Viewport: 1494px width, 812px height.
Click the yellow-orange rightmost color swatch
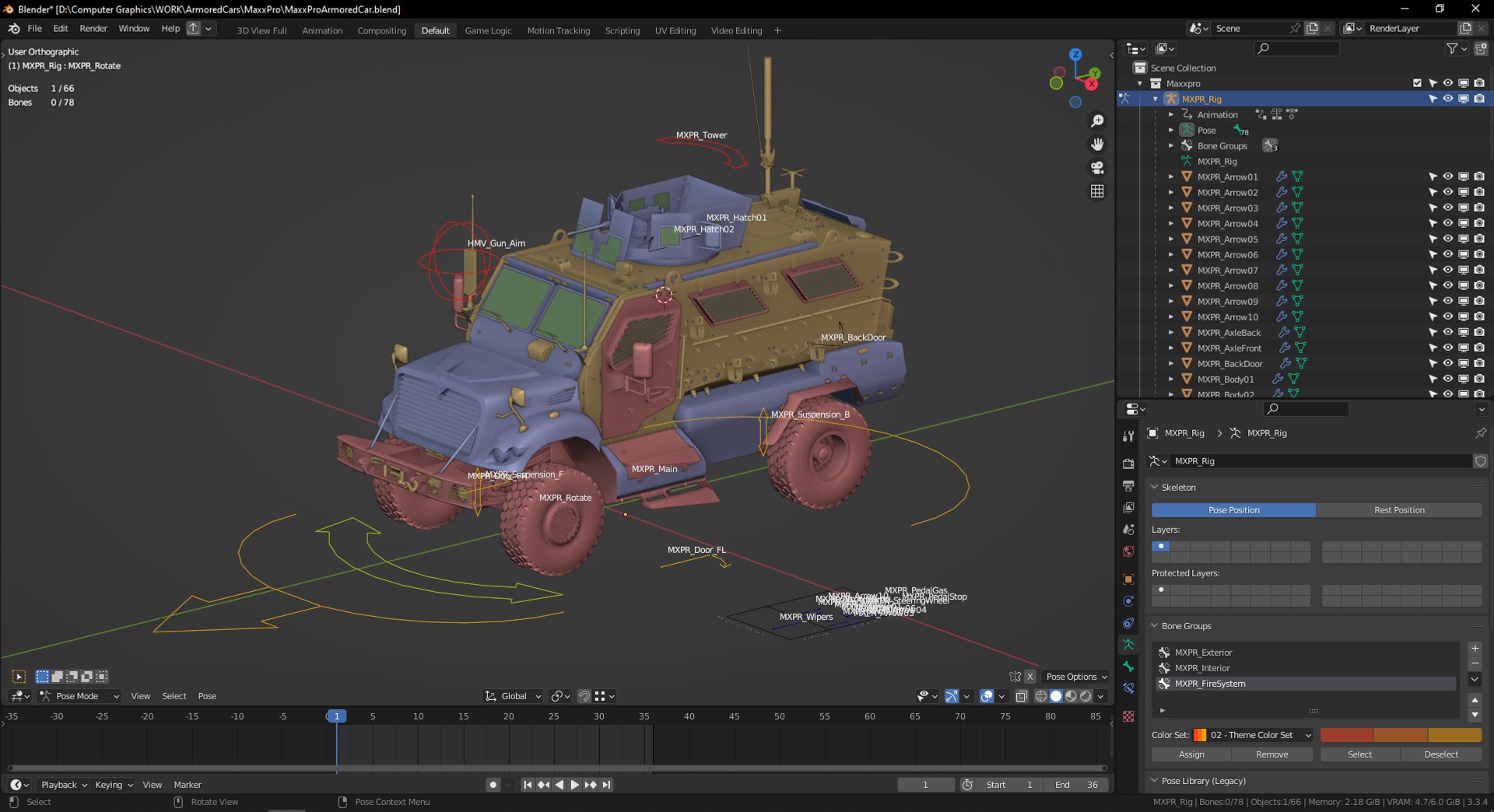1455,735
